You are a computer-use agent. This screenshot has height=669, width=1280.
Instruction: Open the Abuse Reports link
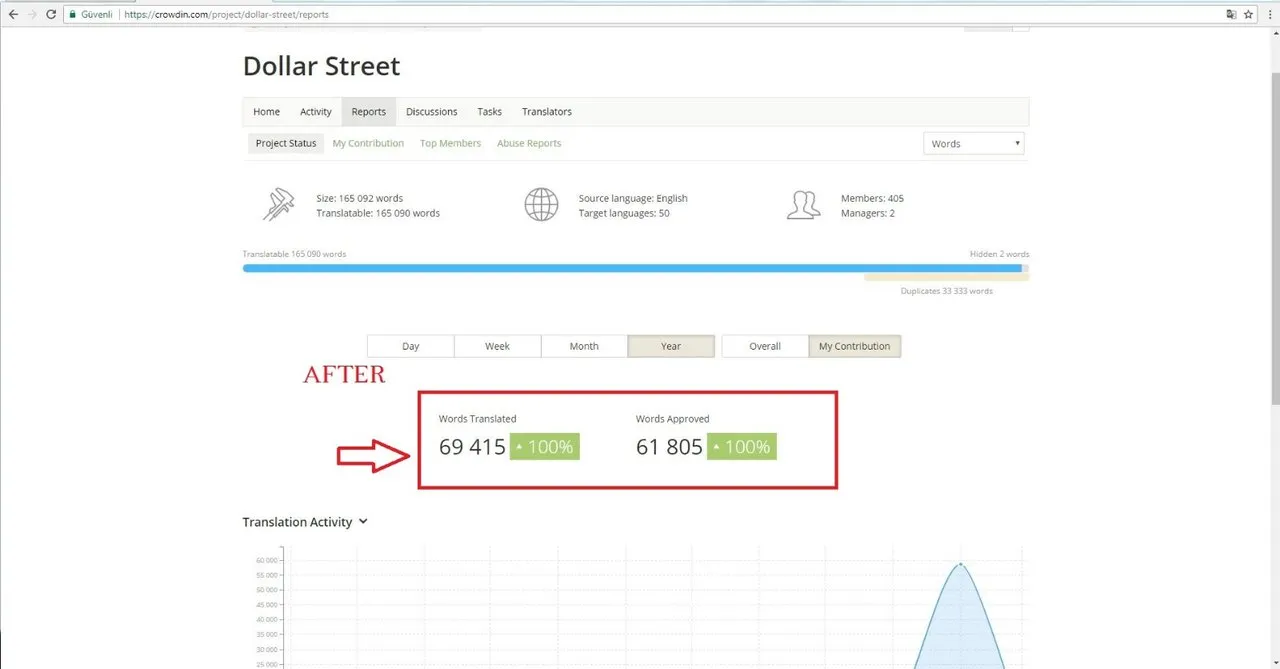point(529,143)
